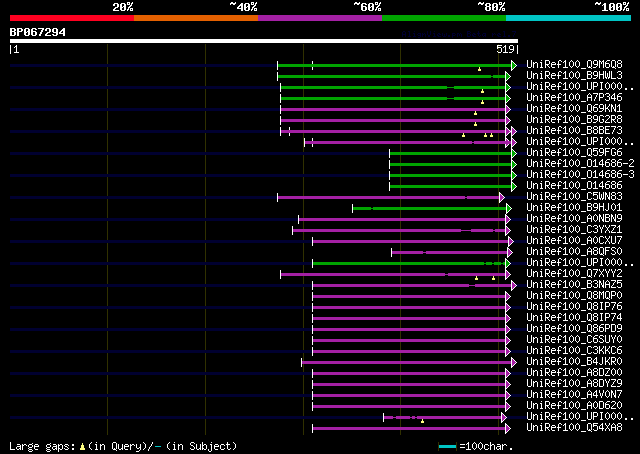Open hit UniRef100_C3YXZ1
Screen dimensions: 640x454
tap(574, 230)
